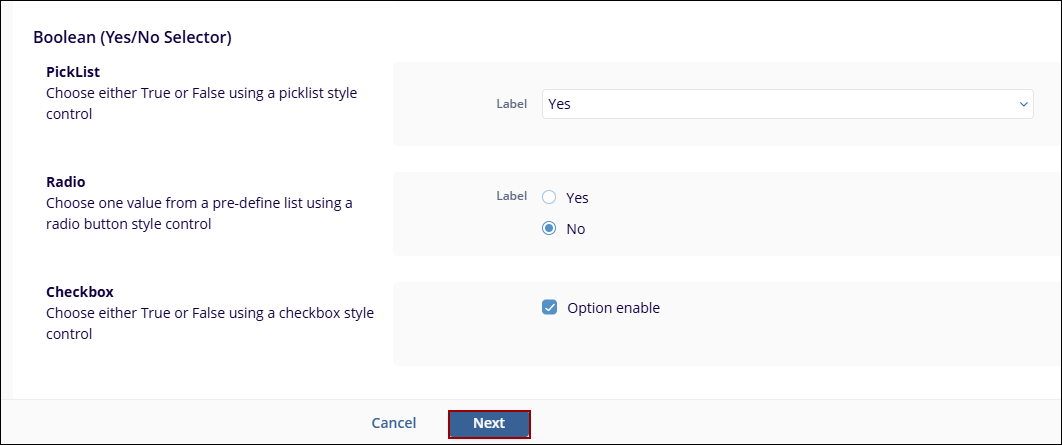Toggle the Option enable checkbox

pyautogui.click(x=549, y=308)
